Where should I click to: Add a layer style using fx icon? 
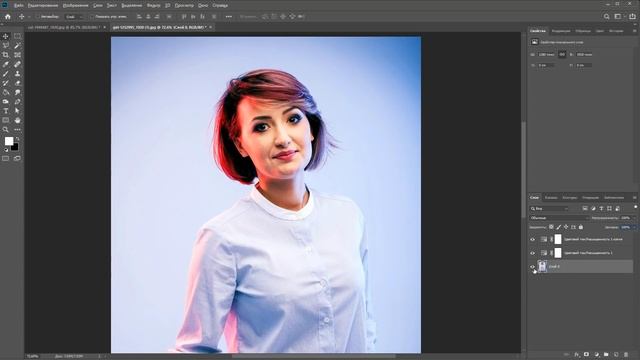[x=577, y=355]
